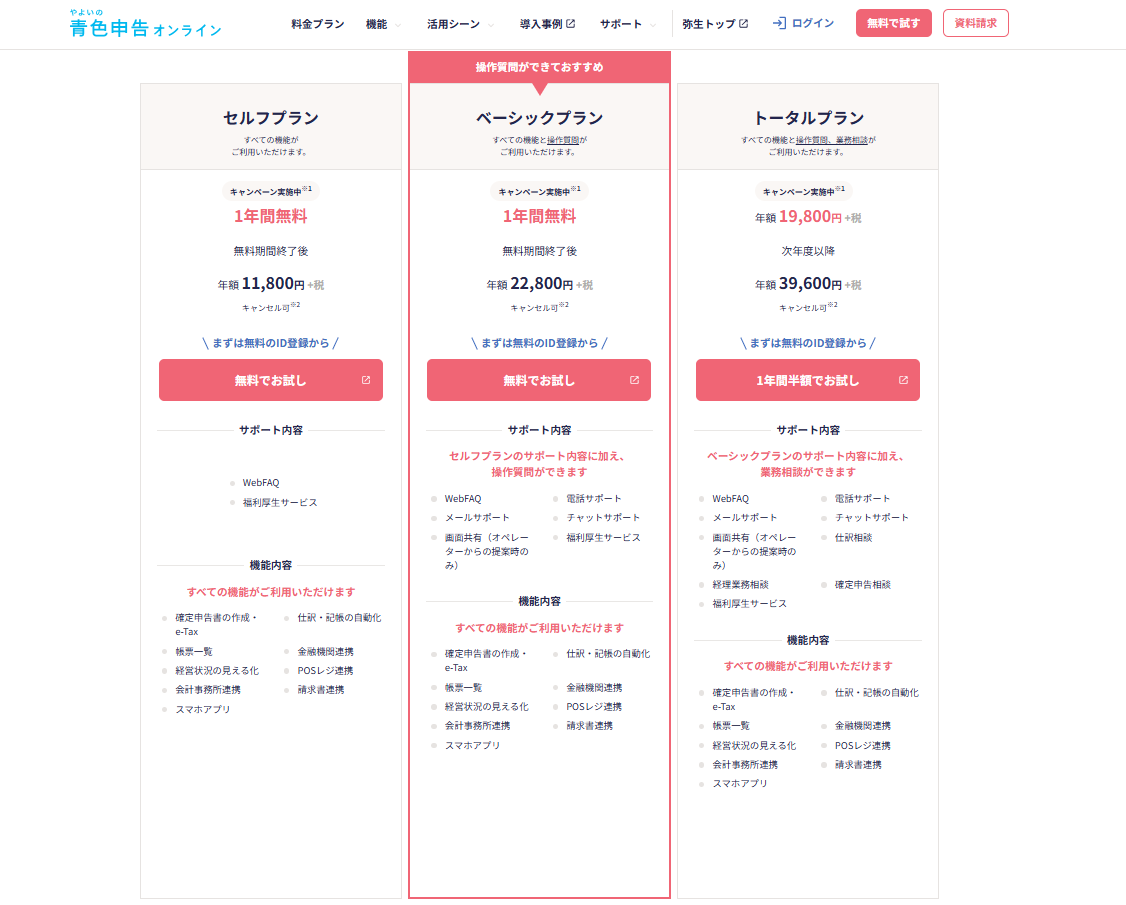
Task: Click external-link icon on 1年間半額でお試し button
Action: click(903, 380)
